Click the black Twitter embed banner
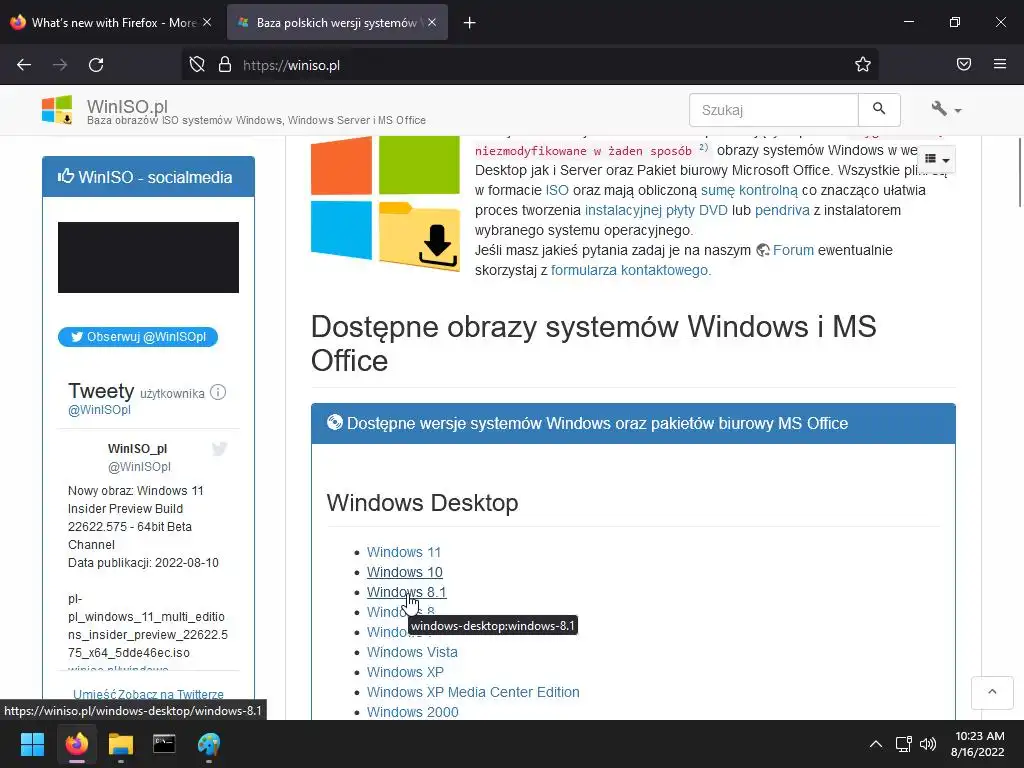This screenshot has height=768, width=1024. coord(148,257)
